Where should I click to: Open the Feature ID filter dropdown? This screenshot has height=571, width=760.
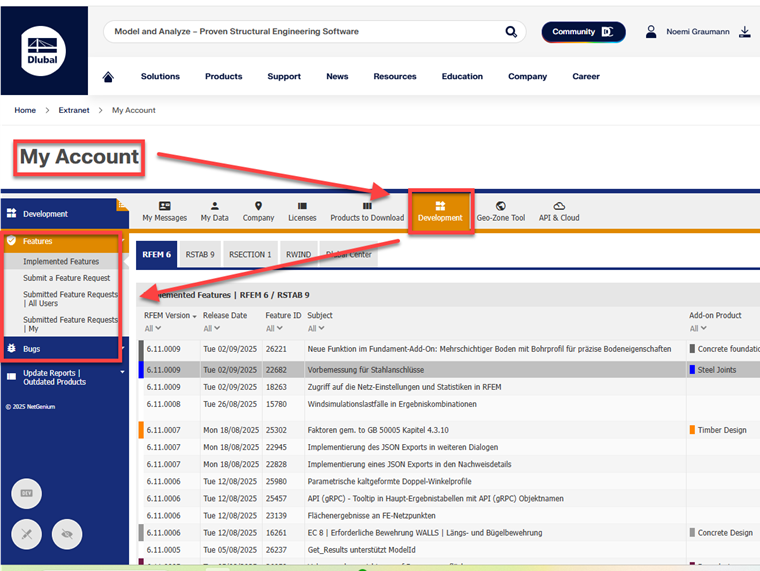274,329
